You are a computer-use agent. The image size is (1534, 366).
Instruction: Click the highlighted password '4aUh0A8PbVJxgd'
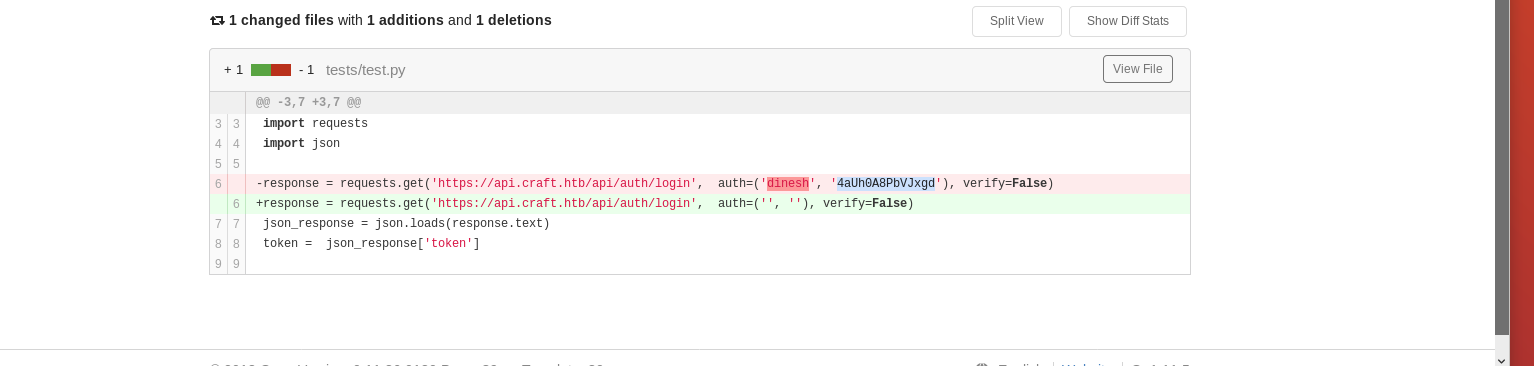(886, 184)
